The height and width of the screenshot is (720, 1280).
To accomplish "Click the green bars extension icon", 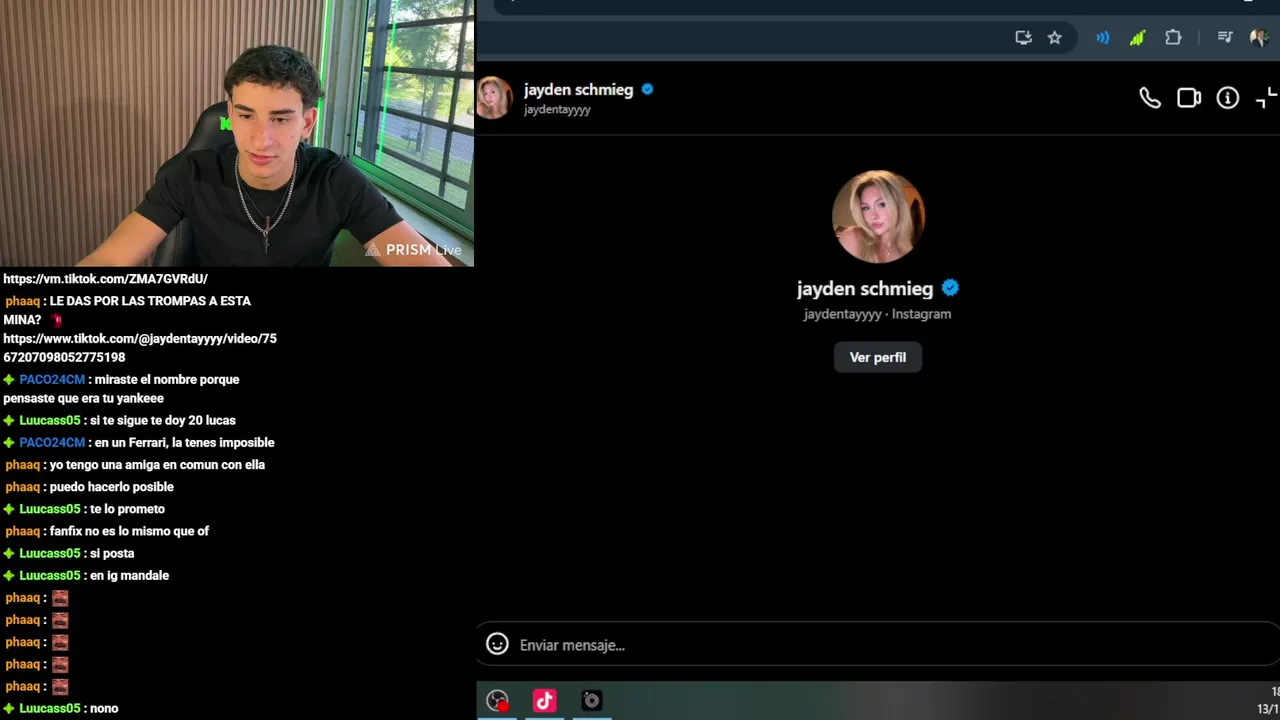I will [x=1137, y=37].
